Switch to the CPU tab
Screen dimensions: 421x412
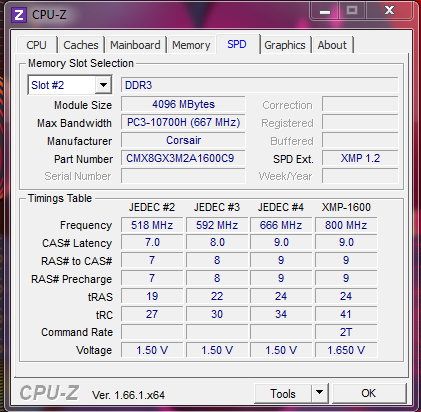(x=36, y=45)
